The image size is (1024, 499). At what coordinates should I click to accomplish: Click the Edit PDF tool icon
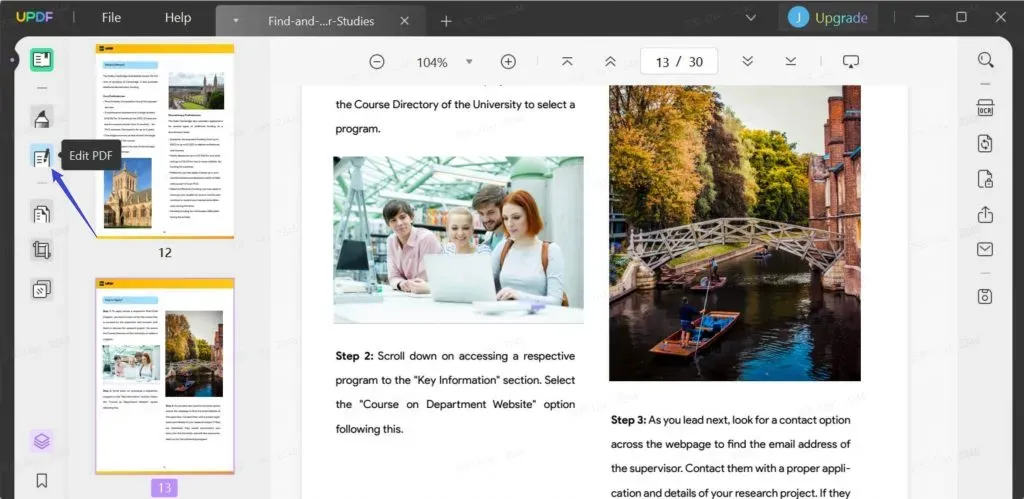pos(41,157)
